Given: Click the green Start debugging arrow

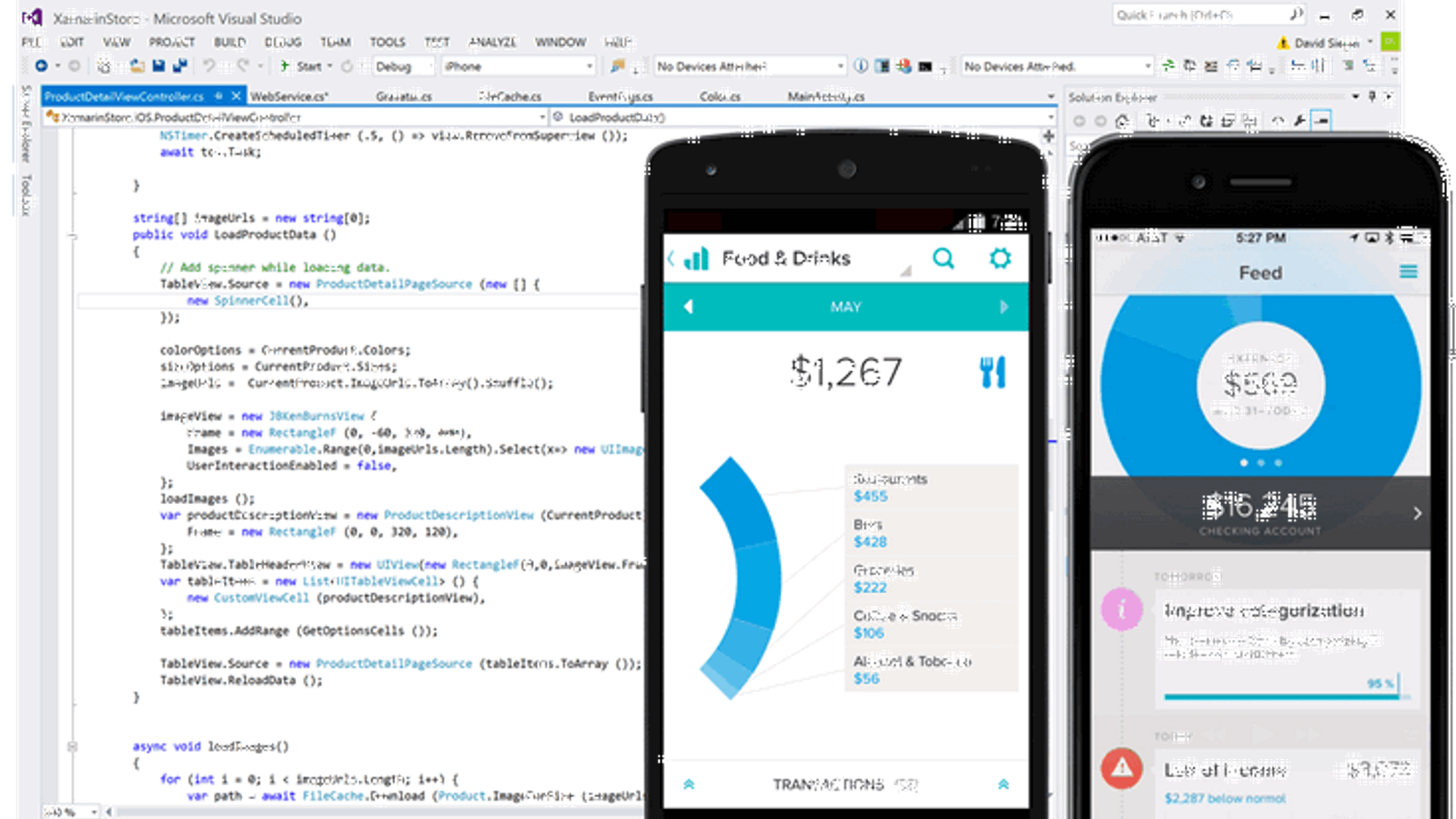Looking at the screenshot, I should coord(285,66).
